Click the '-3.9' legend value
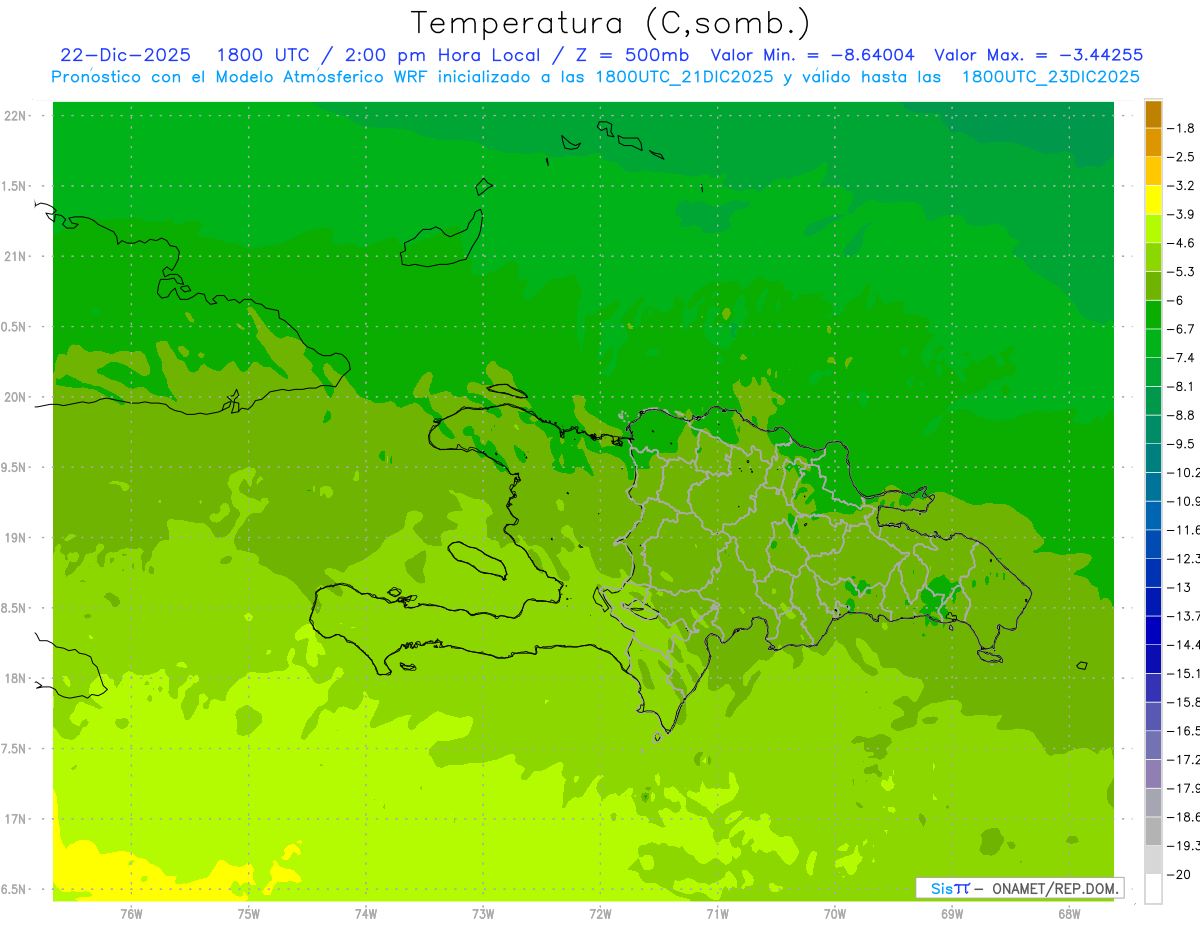 (x=1181, y=214)
